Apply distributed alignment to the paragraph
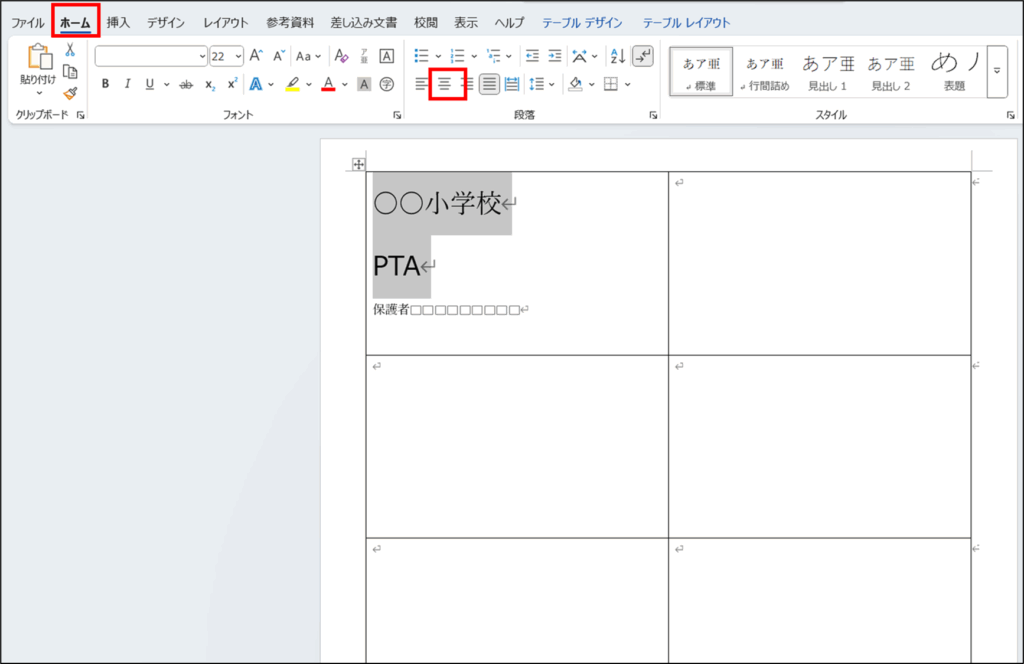 click(512, 84)
